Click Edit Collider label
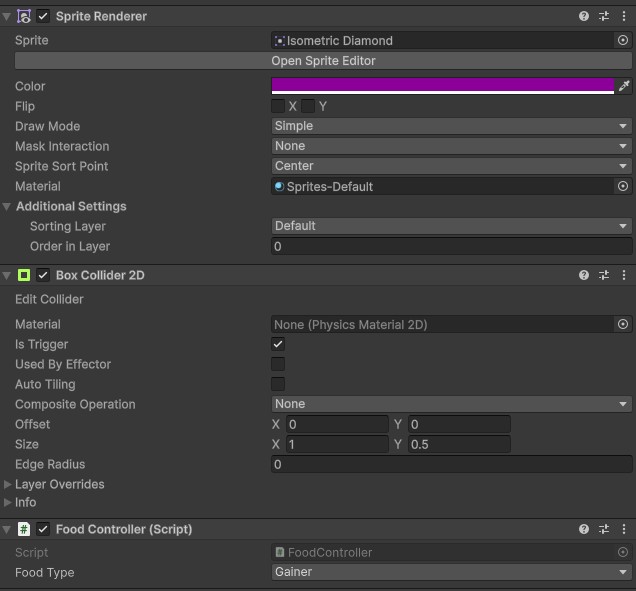 [49, 299]
